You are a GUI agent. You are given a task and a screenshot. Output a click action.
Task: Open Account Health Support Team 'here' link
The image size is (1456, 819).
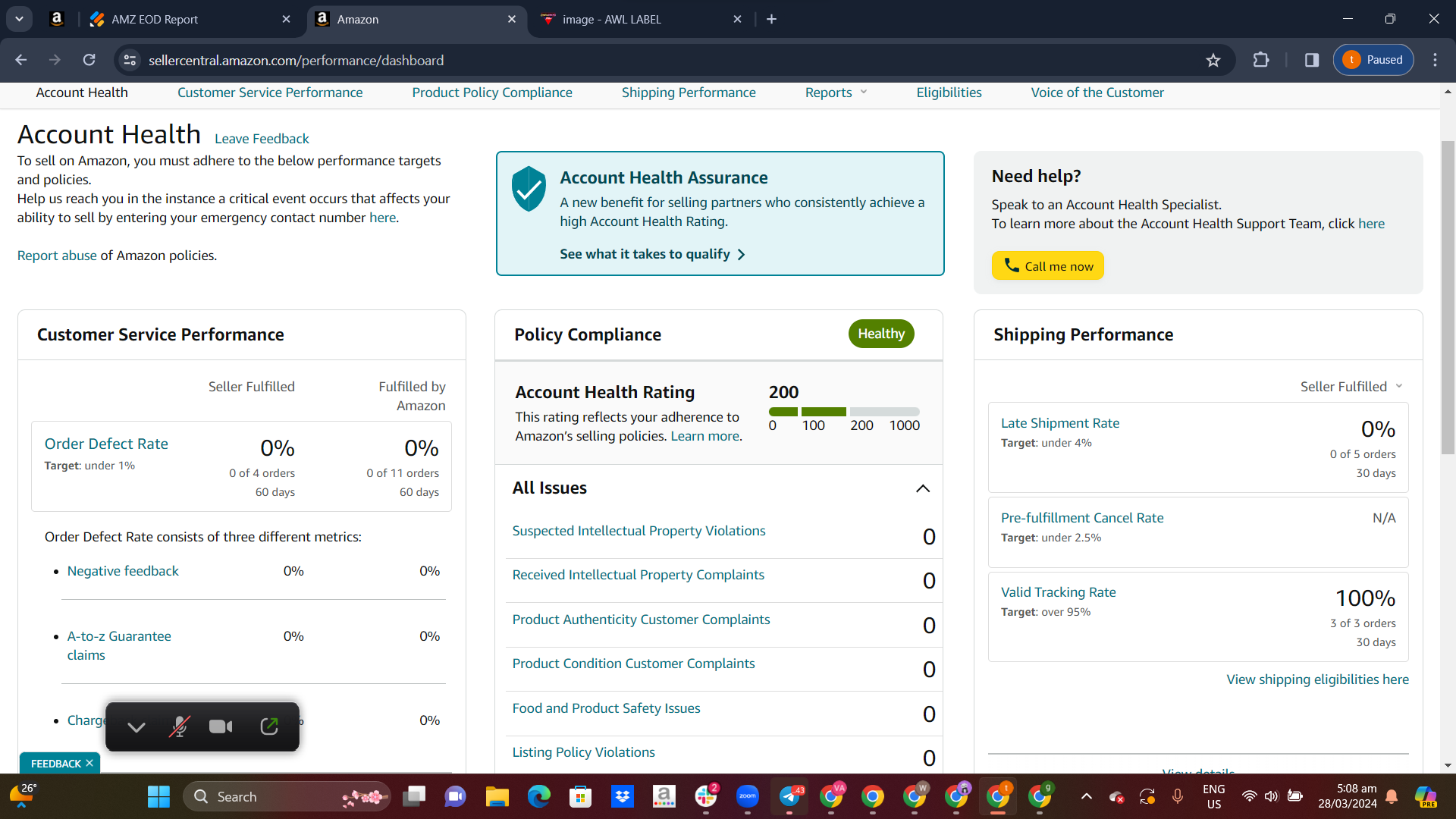click(x=1371, y=224)
